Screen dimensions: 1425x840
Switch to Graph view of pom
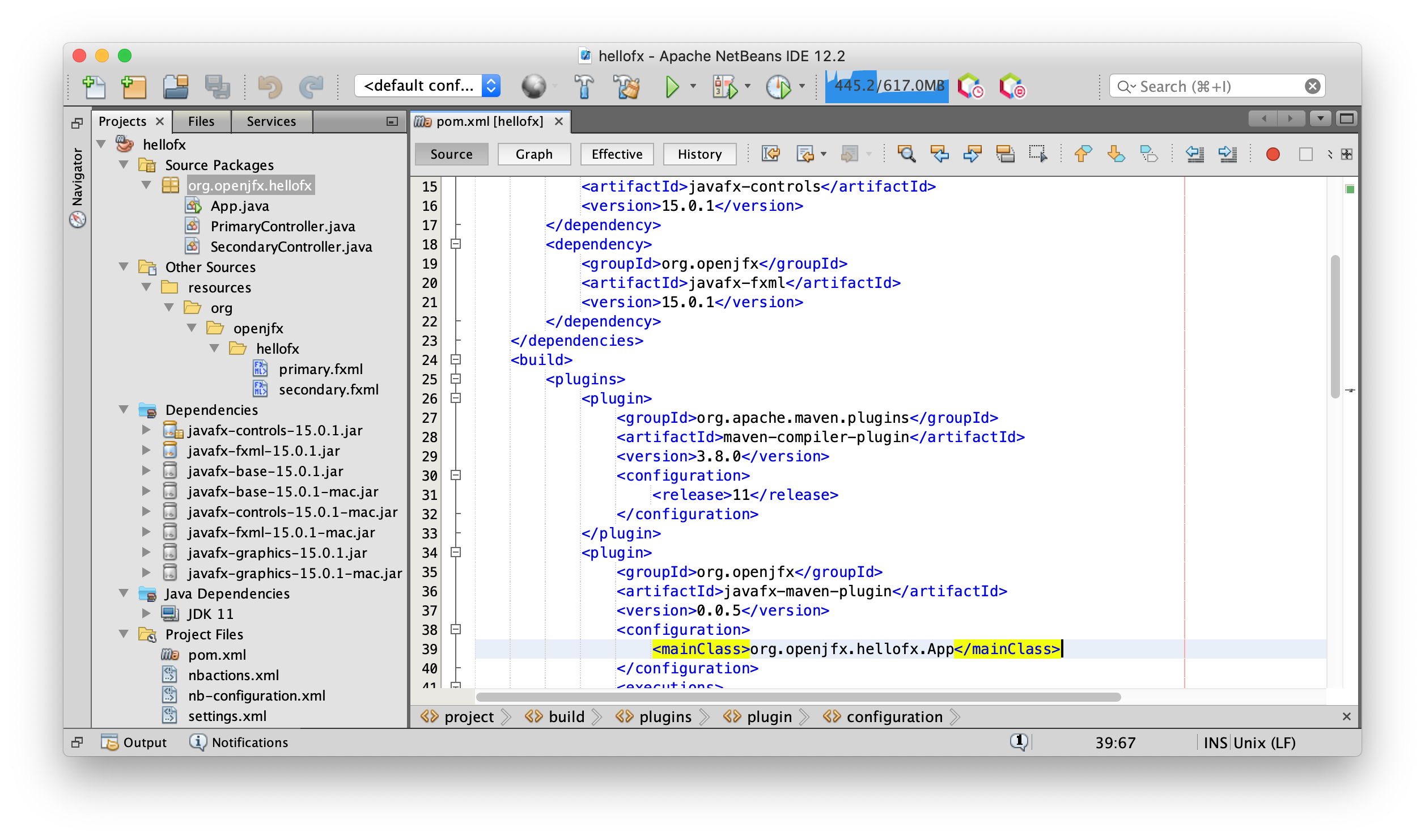pos(533,154)
